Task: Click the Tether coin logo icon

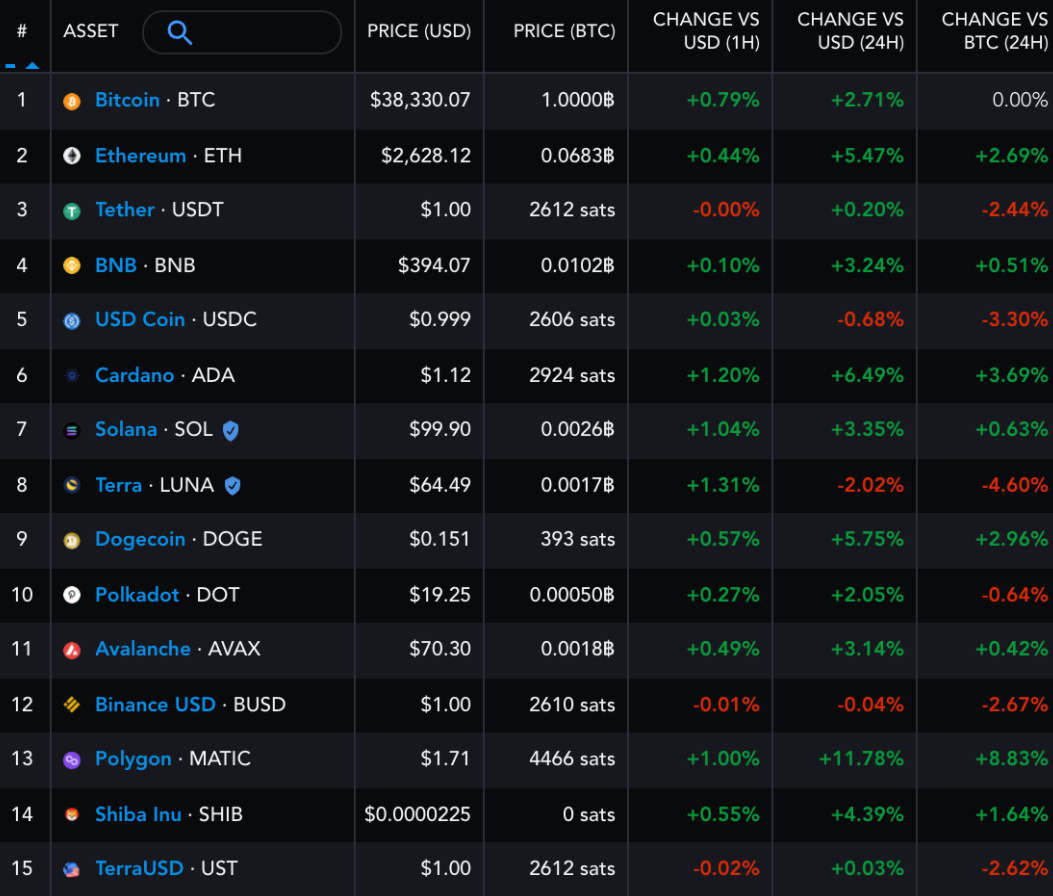Action: point(72,211)
